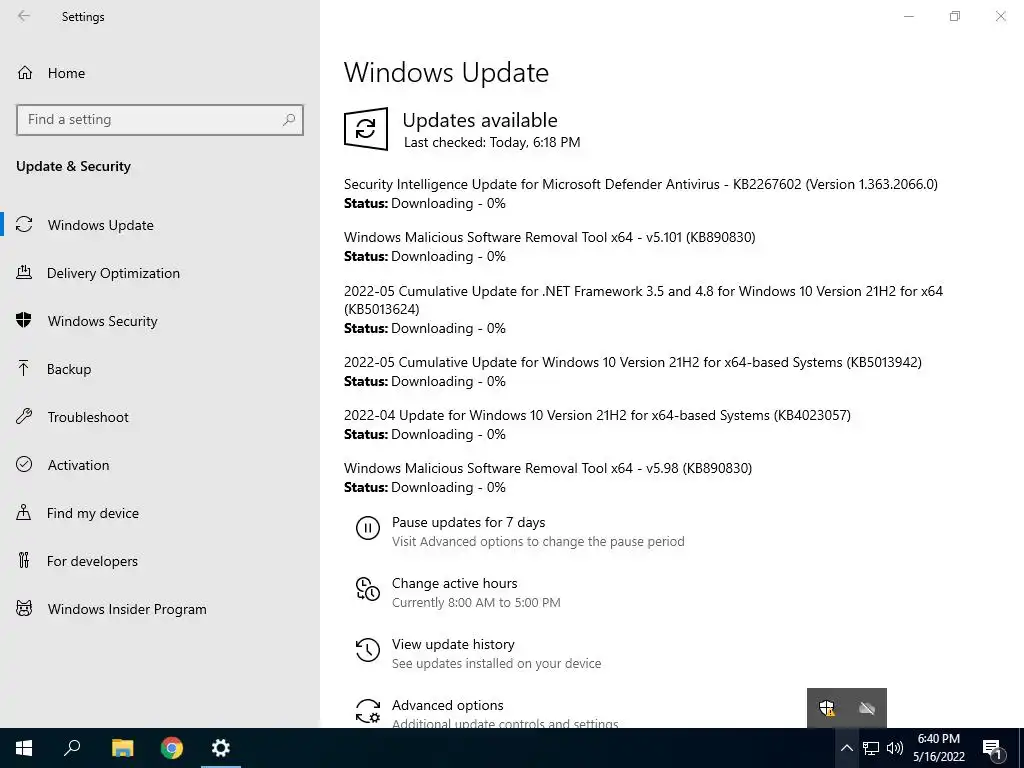Click the Settings gear on the taskbar
The image size is (1024, 768).
coord(221,748)
